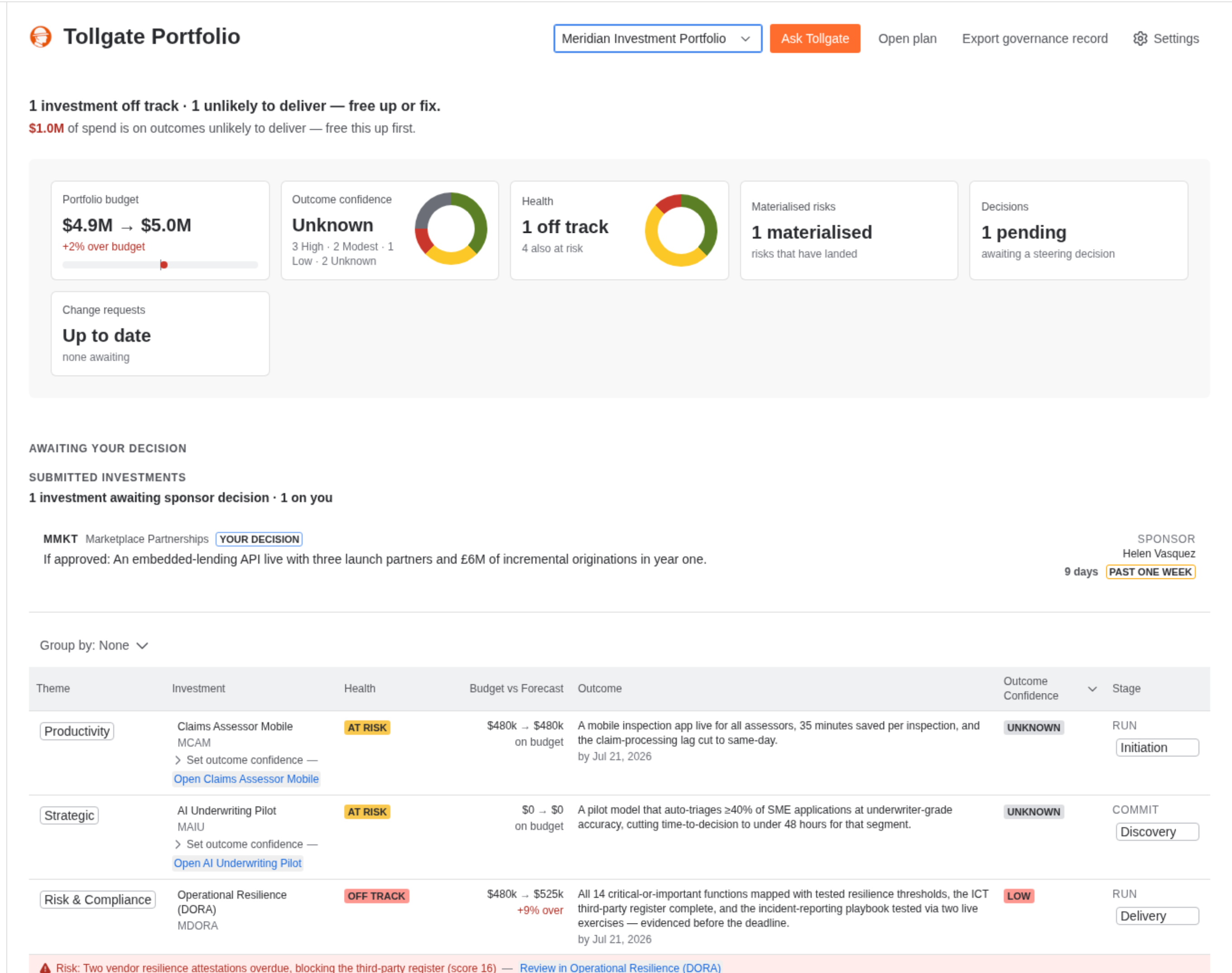Open the Meridian Investment Portfolio dropdown
The width and height of the screenshot is (1232, 973).
[x=658, y=39]
